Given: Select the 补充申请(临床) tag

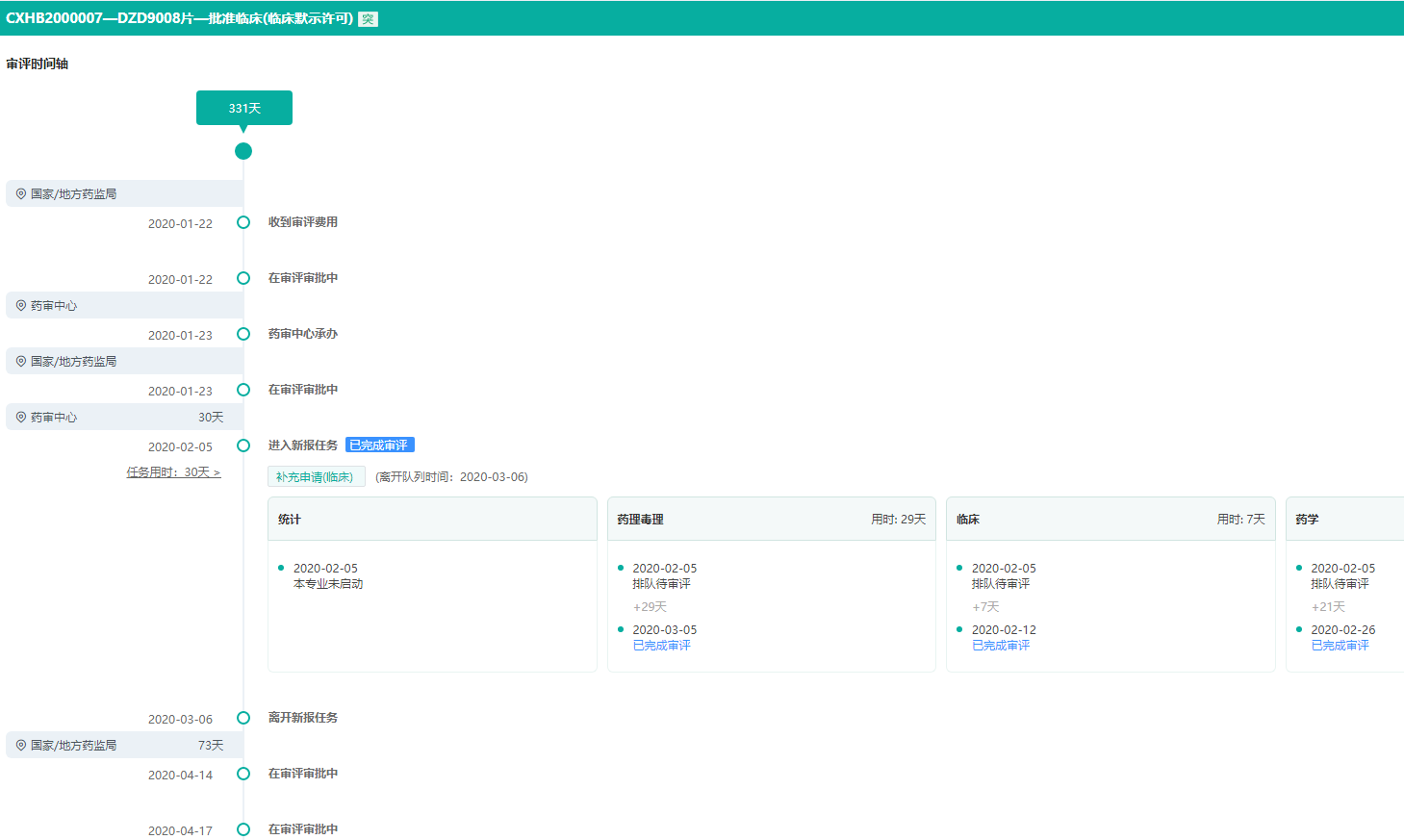Looking at the screenshot, I should point(316,477).
